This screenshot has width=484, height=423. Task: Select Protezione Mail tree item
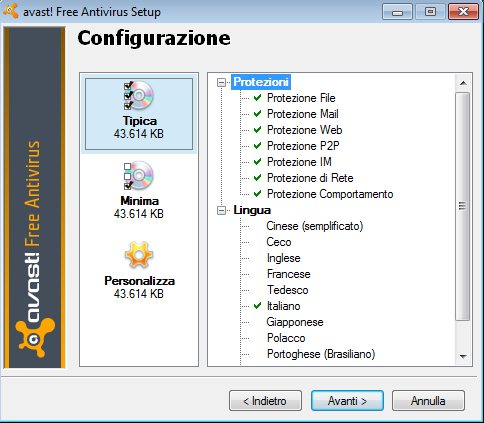click(303, 114)
